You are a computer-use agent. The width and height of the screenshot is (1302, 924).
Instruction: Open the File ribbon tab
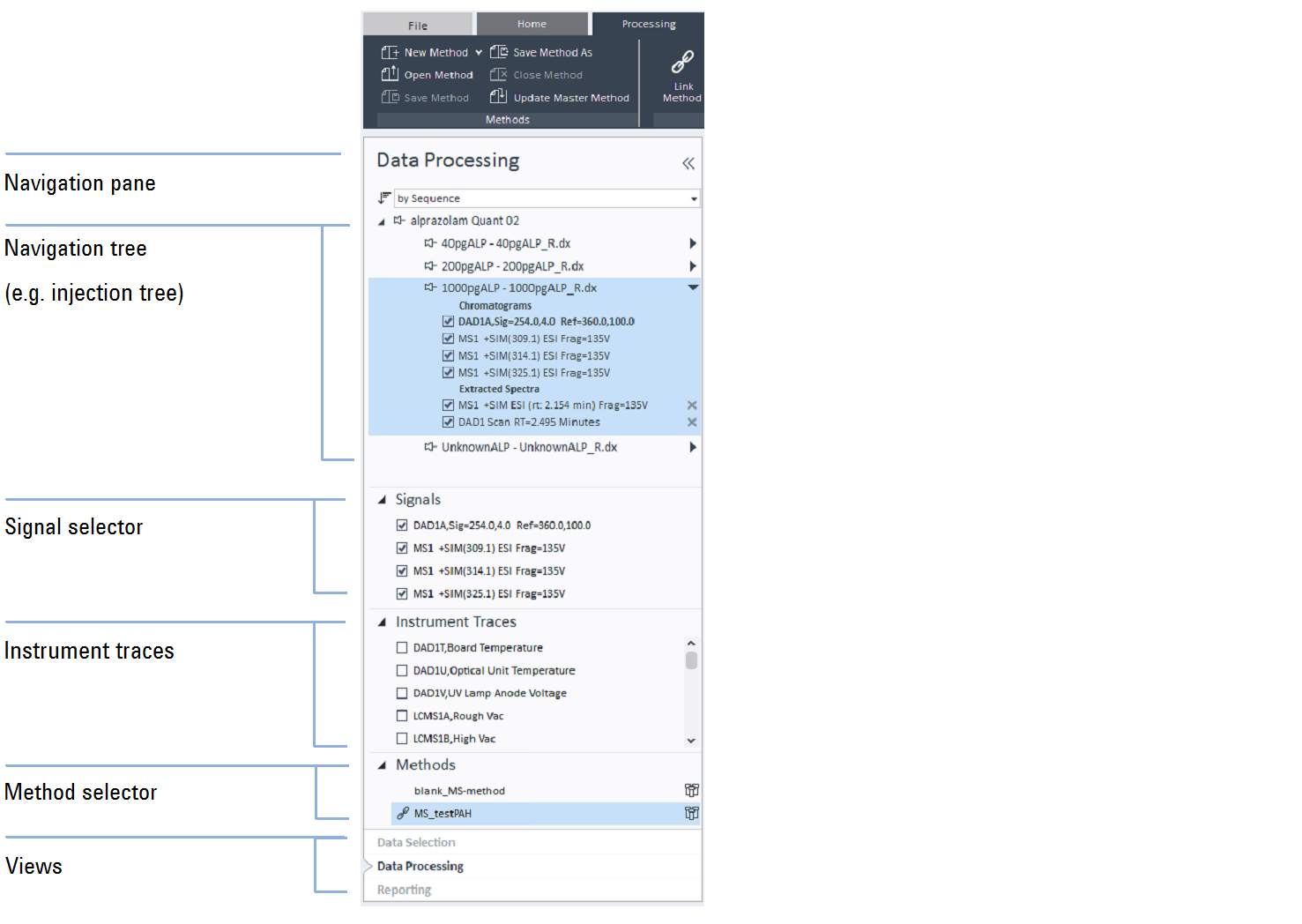418,25
